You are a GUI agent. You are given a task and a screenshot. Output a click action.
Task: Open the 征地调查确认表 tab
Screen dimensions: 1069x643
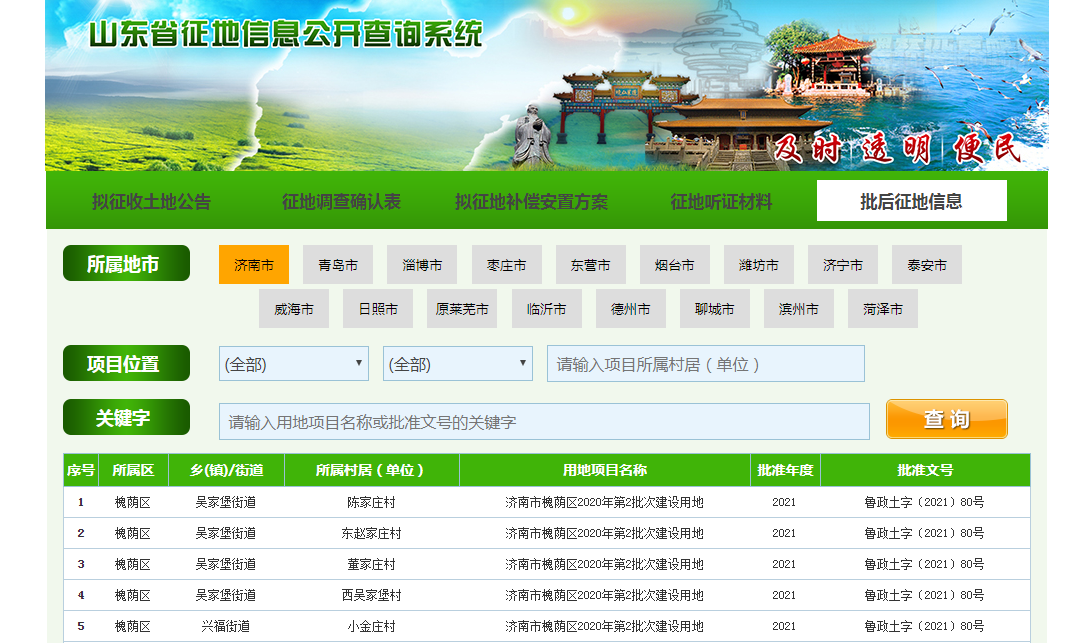click(341, 201)
